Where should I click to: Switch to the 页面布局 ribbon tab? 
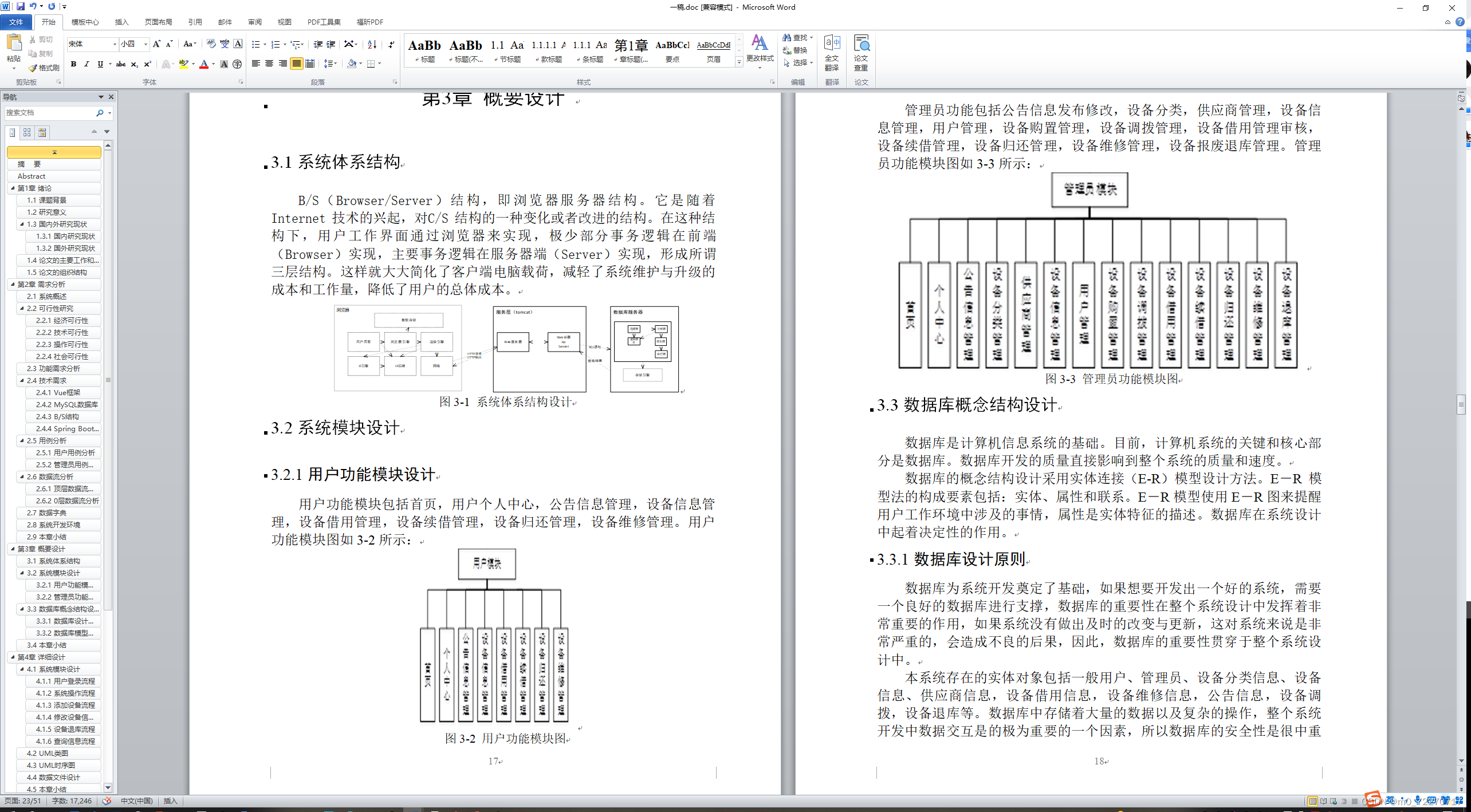point(158,22)
